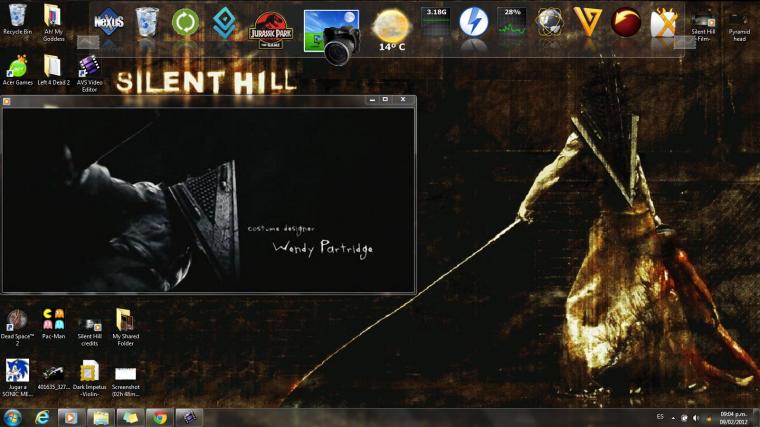Launch the Acer Games shortcut
Image resolution: width=760 pixels, height=427 pixels.
(x=17, y=71)
